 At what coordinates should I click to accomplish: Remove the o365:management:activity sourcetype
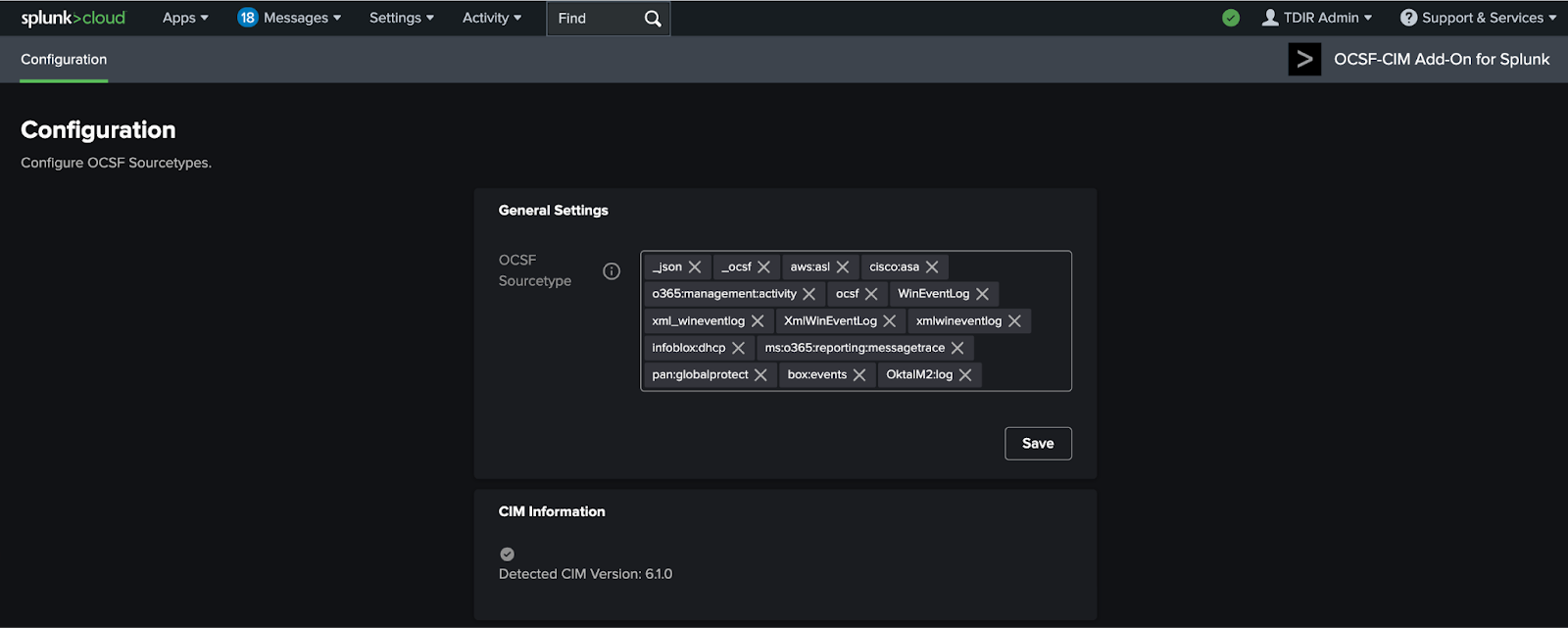pyautogui.click(x=809, y=294)
